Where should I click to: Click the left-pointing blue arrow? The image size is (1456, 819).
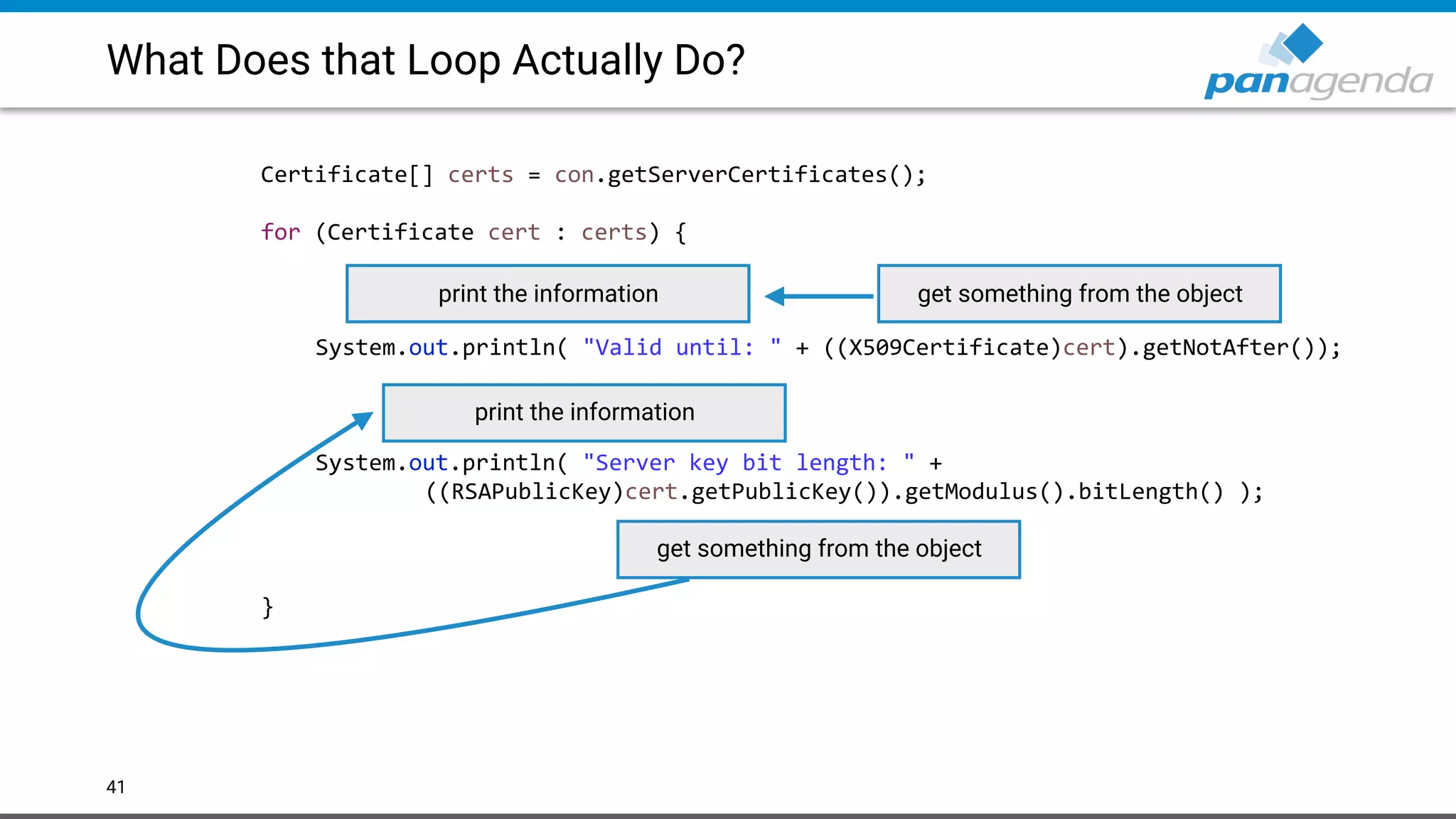(x=818, y=296)
